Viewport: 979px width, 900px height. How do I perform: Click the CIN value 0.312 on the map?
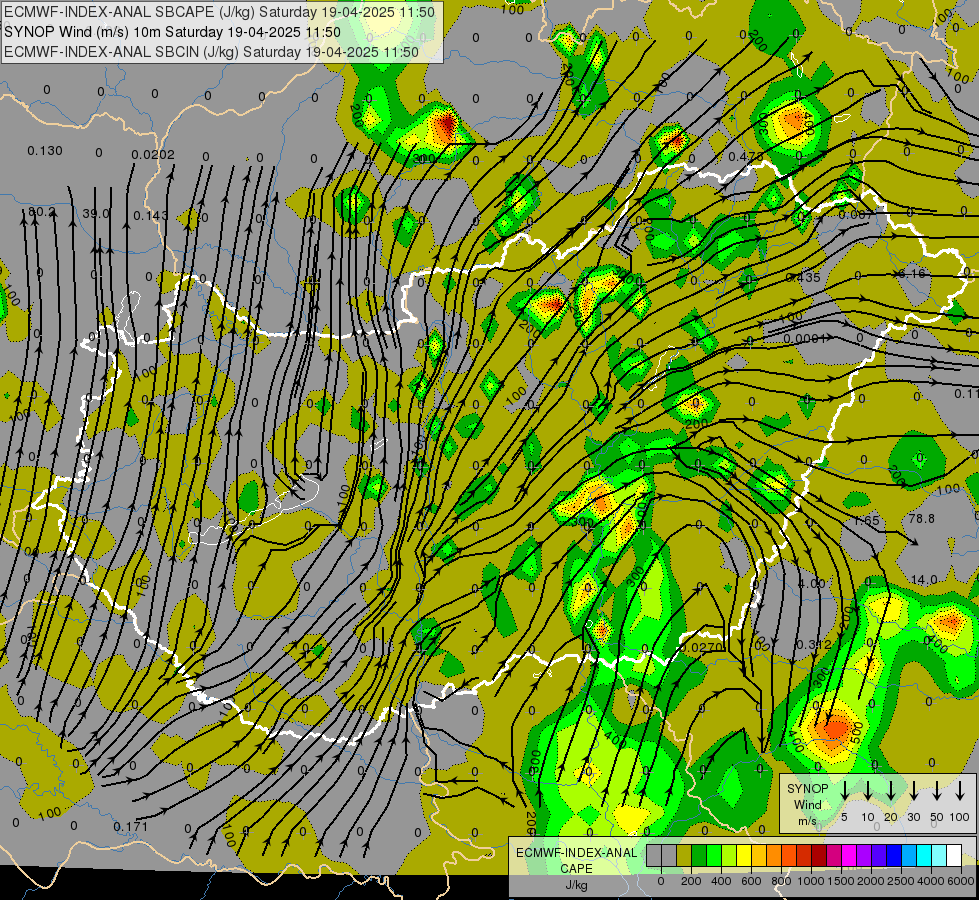tap(814, 644)
